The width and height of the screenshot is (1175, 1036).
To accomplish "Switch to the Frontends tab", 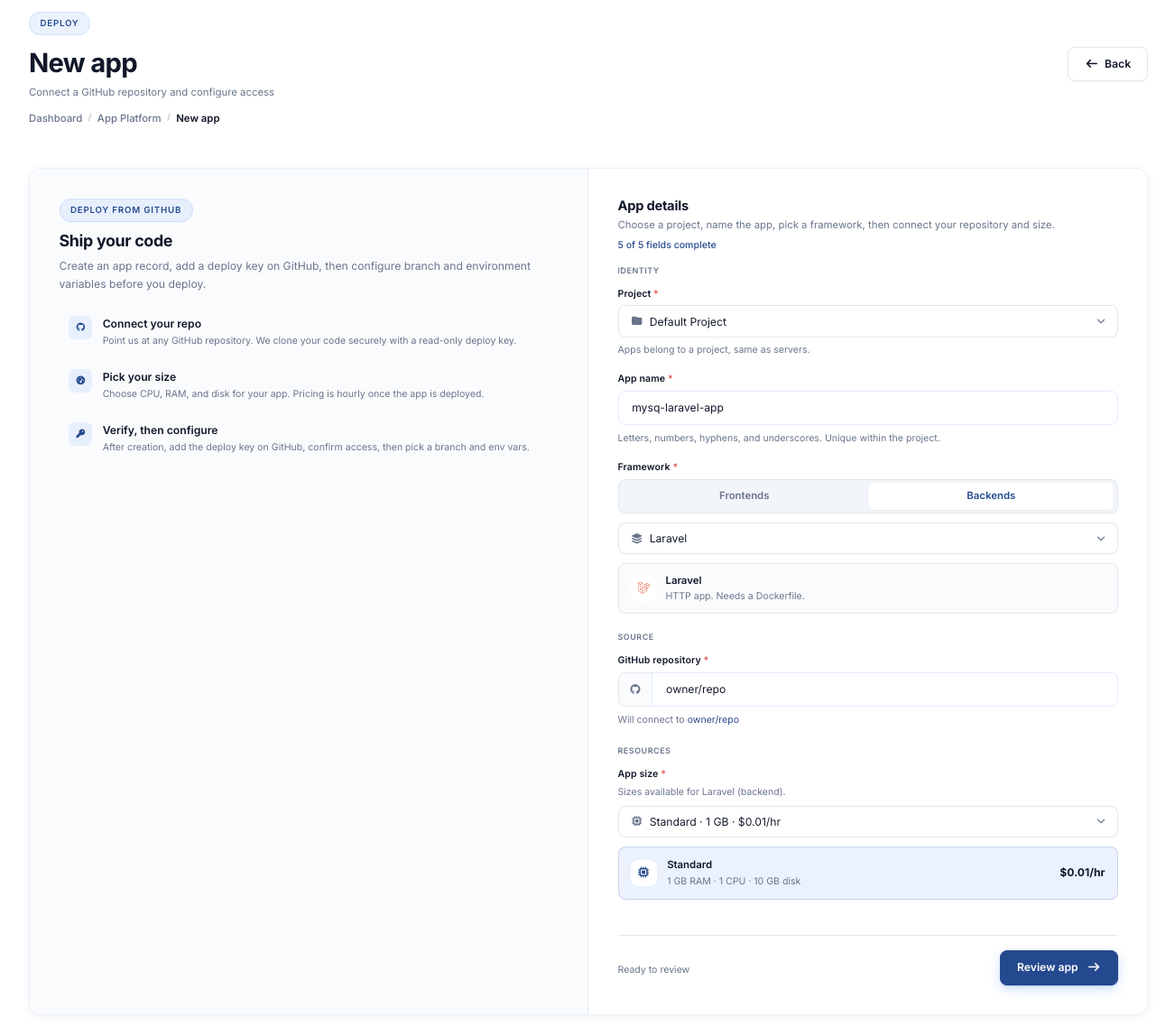I will [x=745, y=495].
